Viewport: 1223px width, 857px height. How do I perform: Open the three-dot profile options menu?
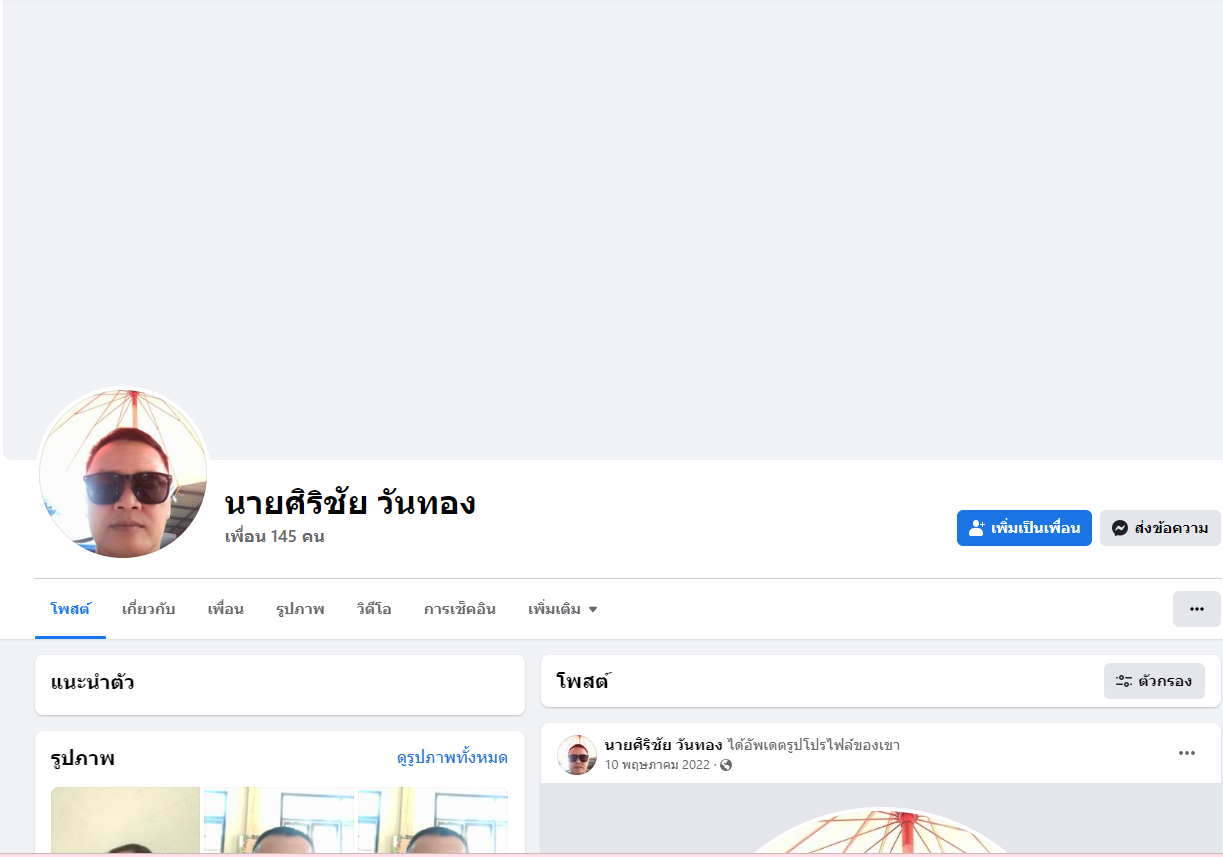click(x=1197, y=609)
